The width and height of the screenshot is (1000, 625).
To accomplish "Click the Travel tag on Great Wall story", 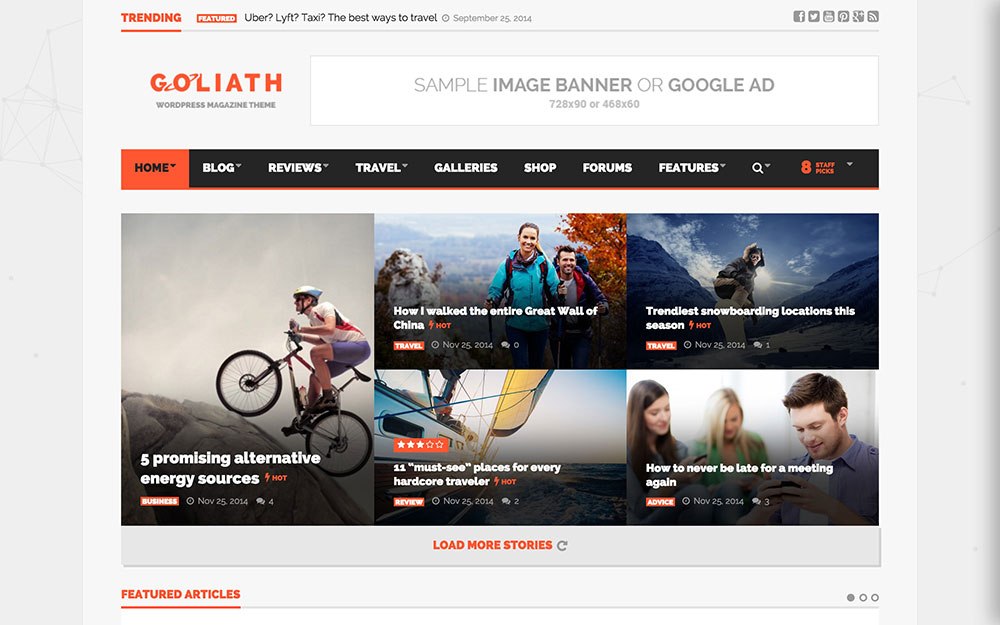I will click(x=409, y=346).
